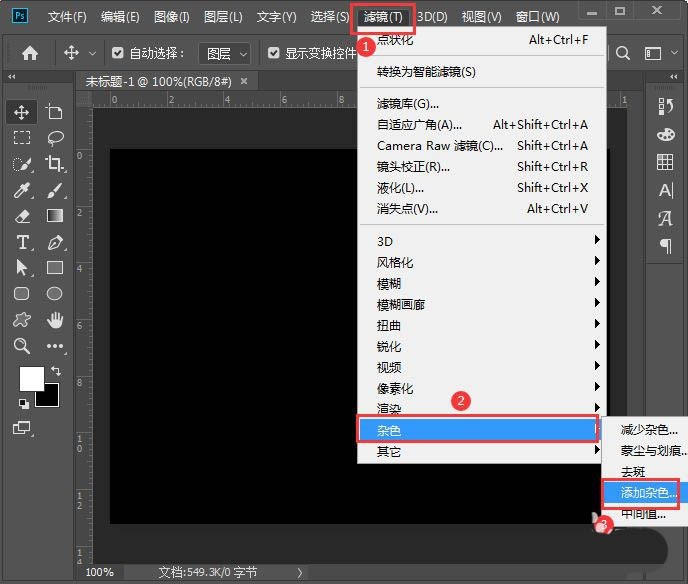Select the Gradient tool
688x584 pixels.
[x=55, y=215]
